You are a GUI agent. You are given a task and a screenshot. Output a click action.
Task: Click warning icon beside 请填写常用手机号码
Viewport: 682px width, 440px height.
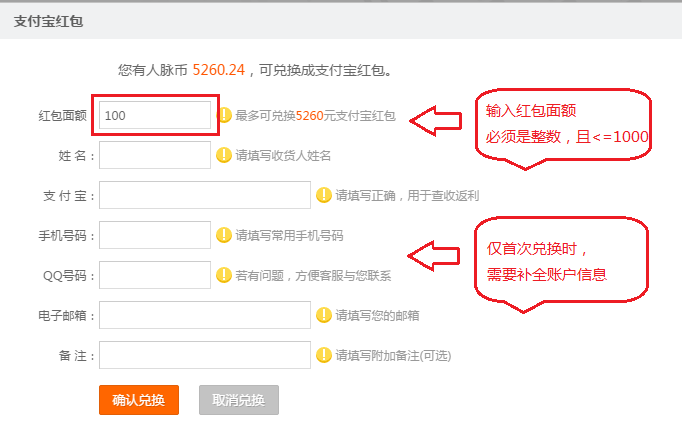pos(224,235)
